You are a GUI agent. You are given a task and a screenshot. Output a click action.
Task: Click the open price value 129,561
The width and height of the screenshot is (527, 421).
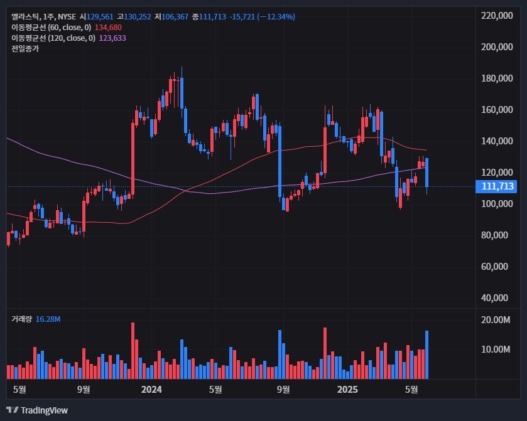pyautogui.click(x=100, y=17)
